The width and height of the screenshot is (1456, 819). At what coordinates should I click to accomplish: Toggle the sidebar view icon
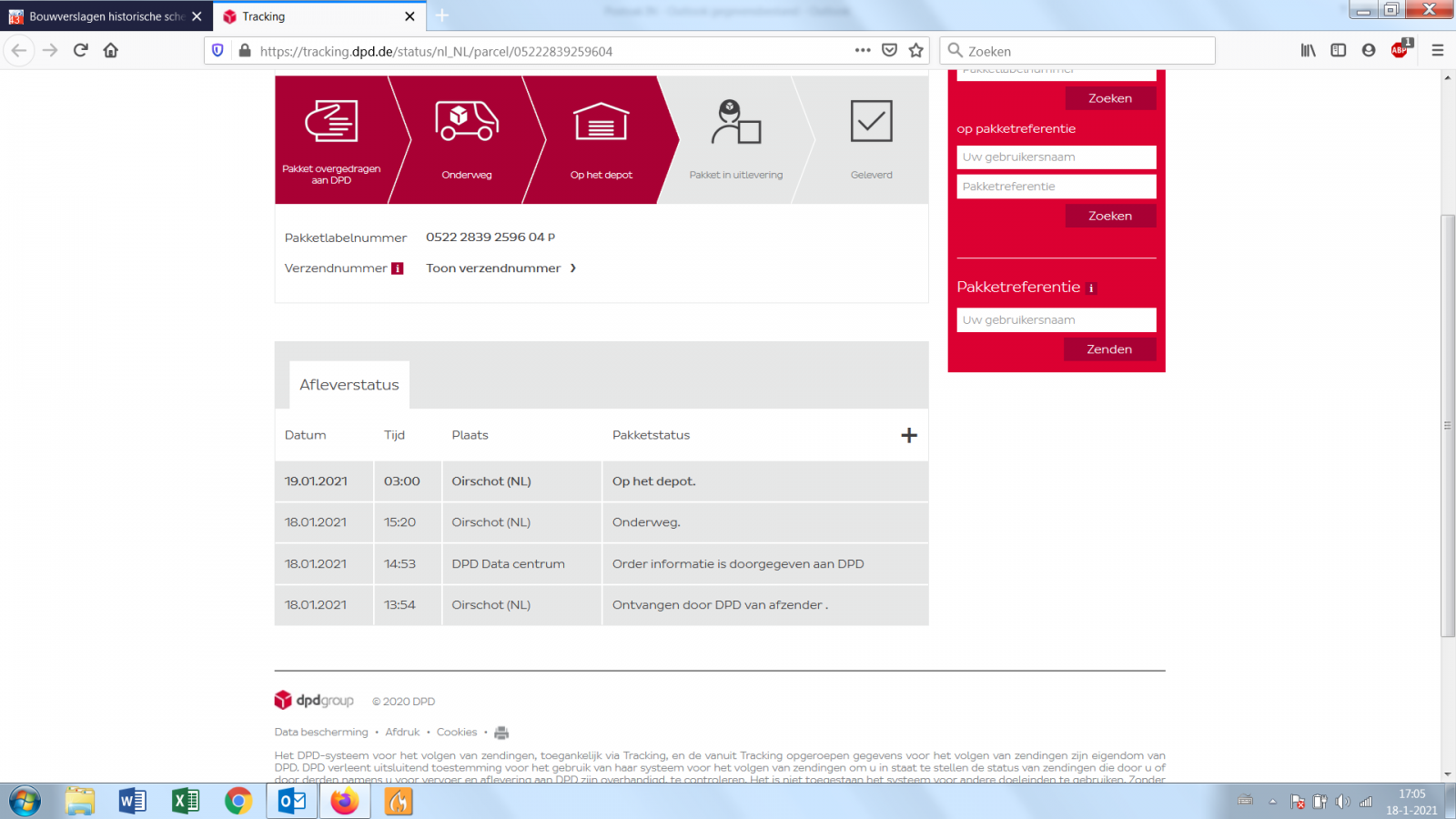coord(1339,50)
